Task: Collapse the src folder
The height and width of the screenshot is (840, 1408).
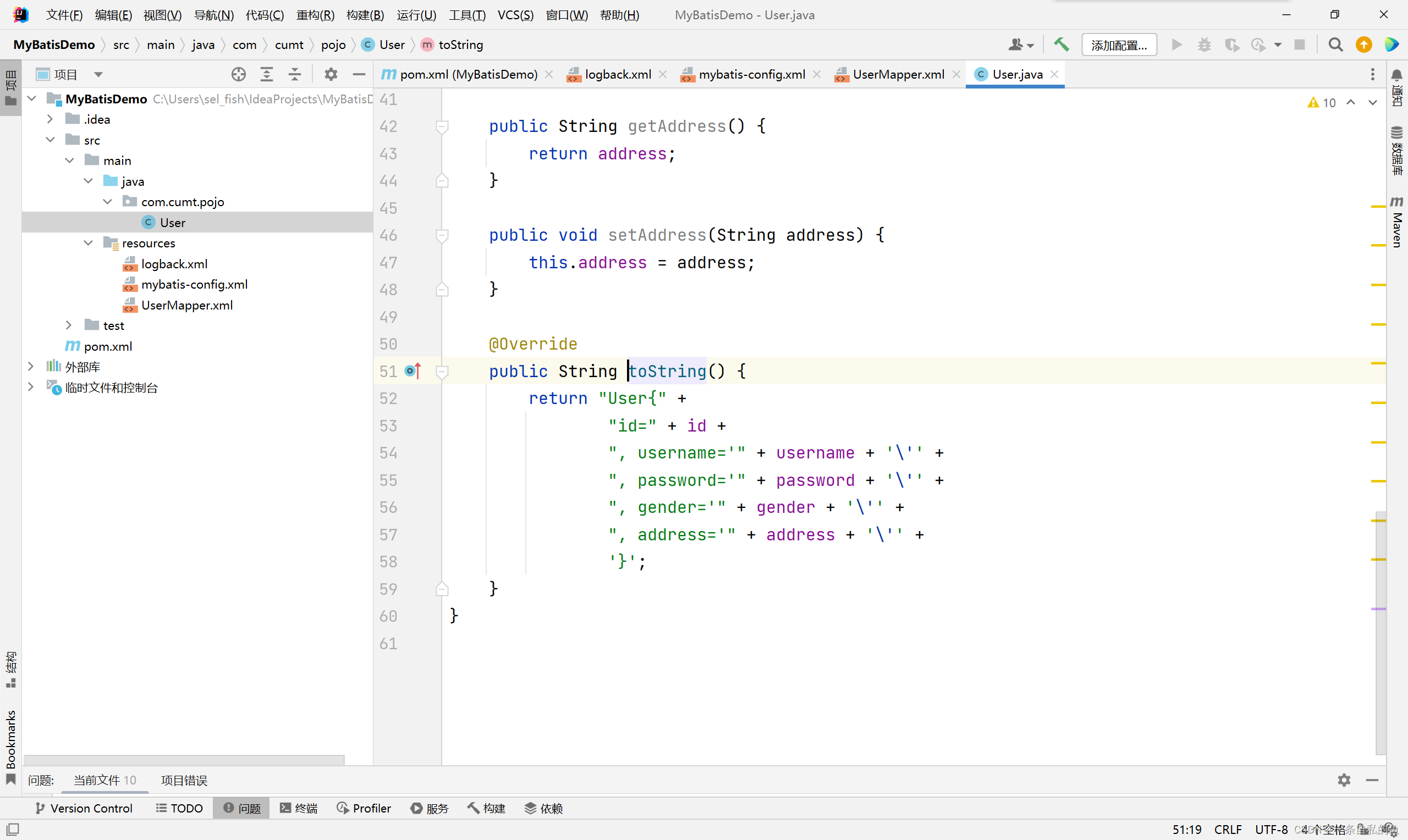Action: (x=50, y=140)
